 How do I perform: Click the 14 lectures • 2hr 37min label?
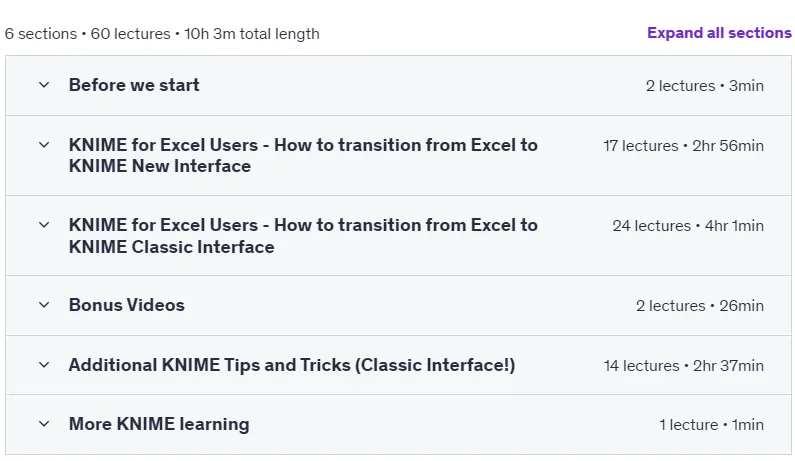[x=683, y=366]
